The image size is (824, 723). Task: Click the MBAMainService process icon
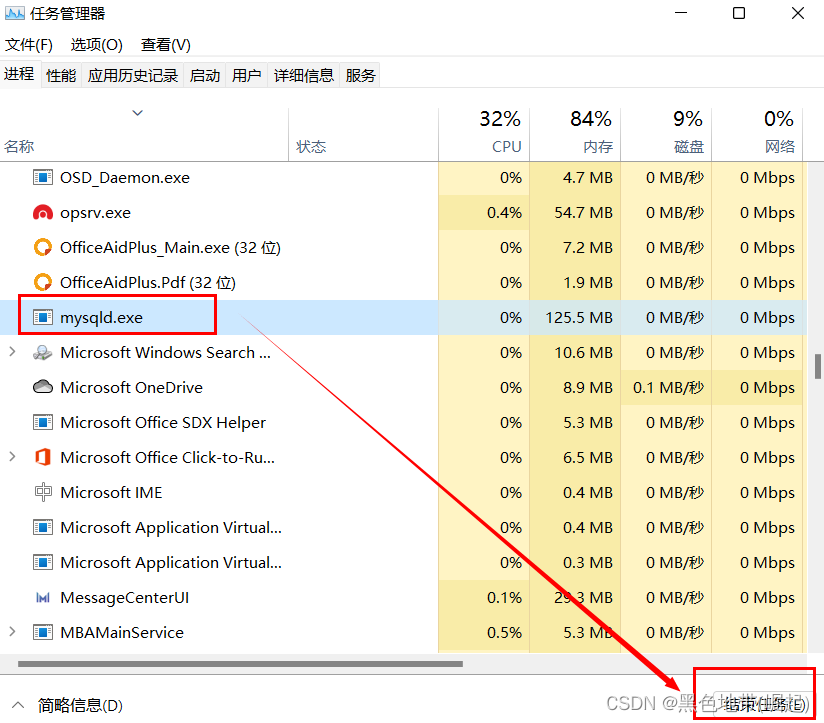pyautogui.click(x=43, y=632)
